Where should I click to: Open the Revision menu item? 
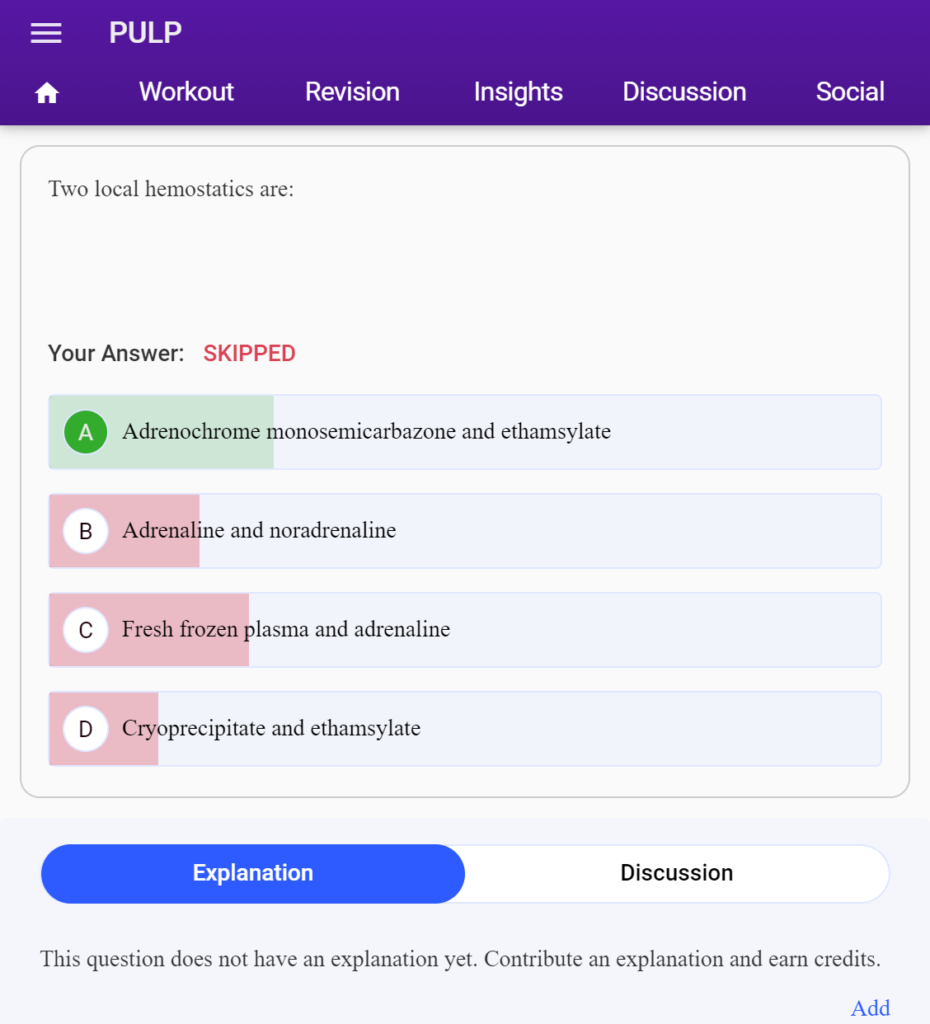[x=352, y=92]
